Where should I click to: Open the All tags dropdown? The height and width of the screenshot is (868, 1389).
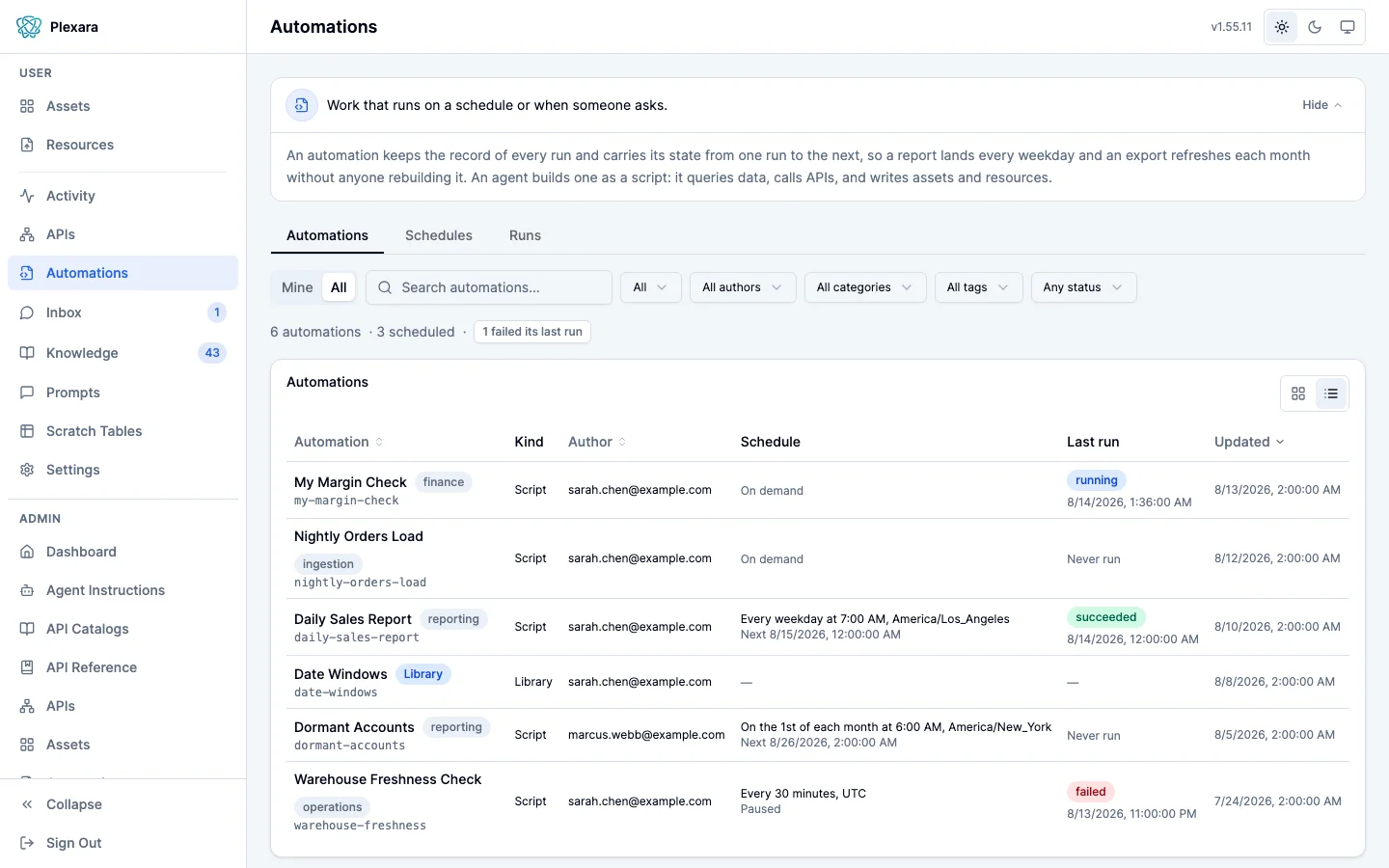tap(978, 287)
